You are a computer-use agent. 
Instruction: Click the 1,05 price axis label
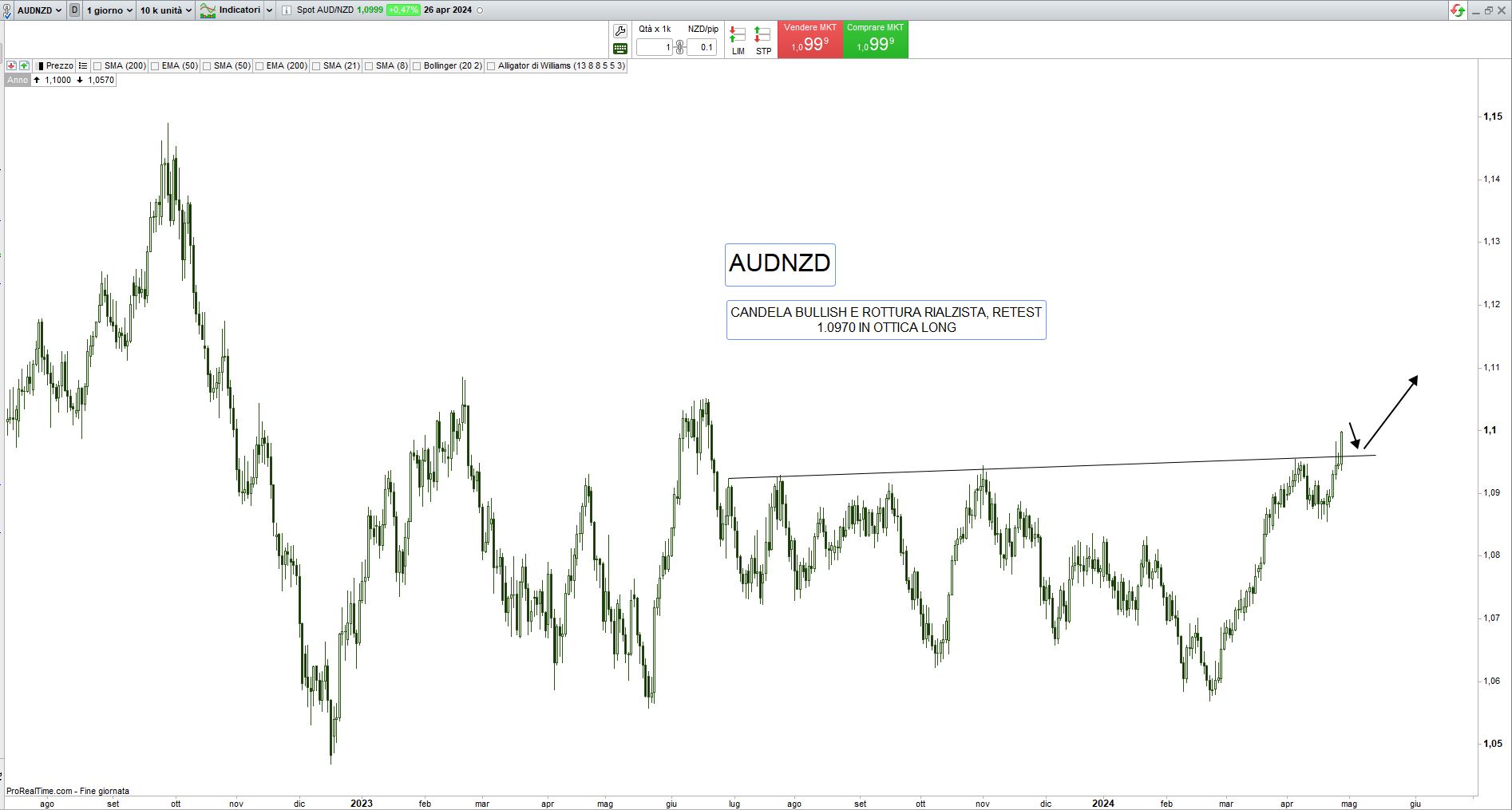click(x=1492, y=744)
